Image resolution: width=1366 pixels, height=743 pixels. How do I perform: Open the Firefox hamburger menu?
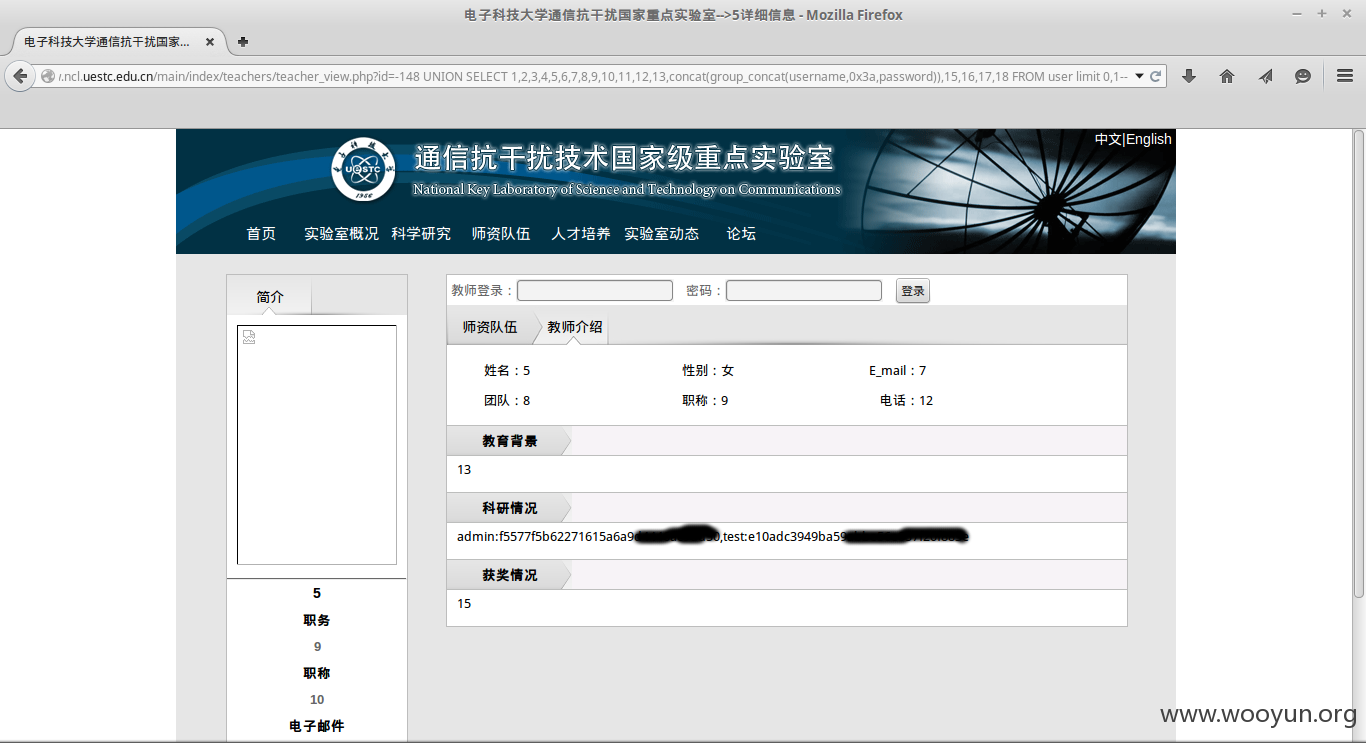[x=1345, y=76]
